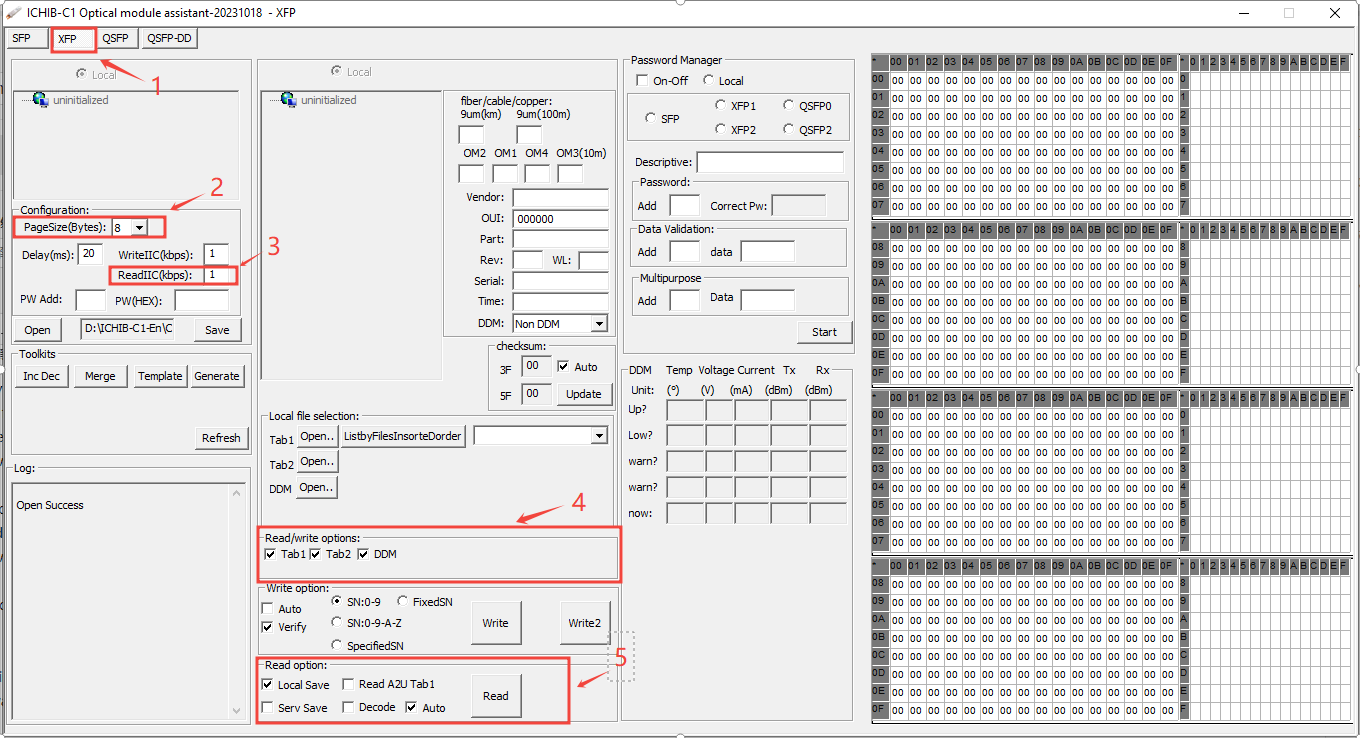1360x738 pixels.
Task: Disable the Verify write option
Action: tap(267, 627)
